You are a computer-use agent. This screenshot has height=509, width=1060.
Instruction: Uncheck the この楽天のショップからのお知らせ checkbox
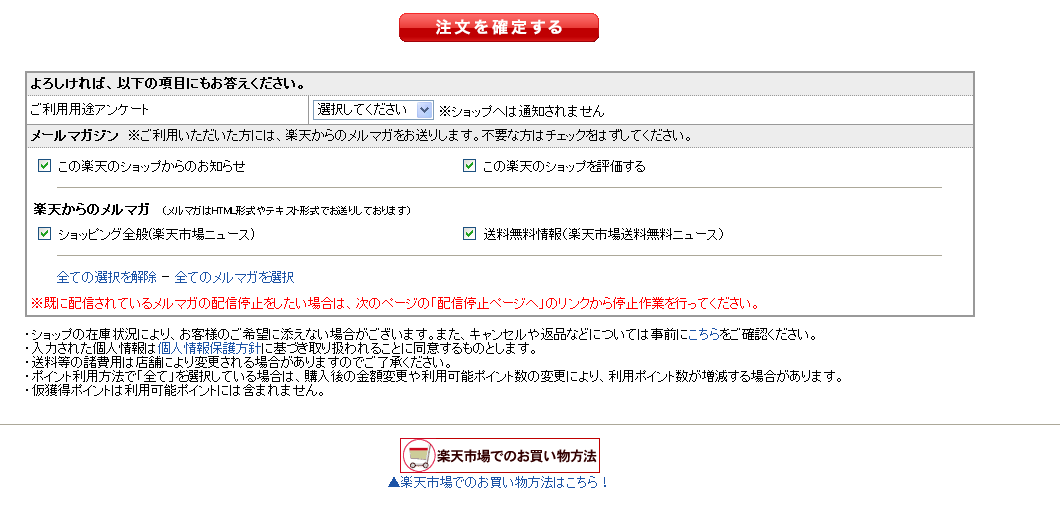(x=44, y=166)
